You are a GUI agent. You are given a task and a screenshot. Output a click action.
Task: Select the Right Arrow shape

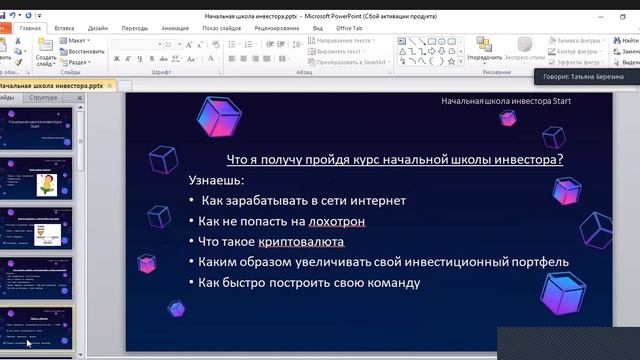(432, 51)
